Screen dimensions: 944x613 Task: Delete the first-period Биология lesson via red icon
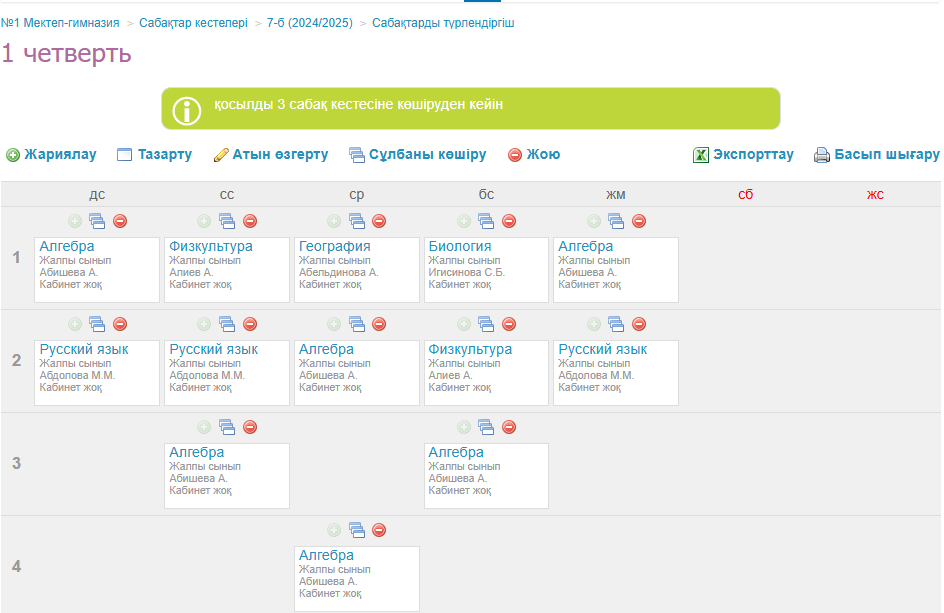[509, 221]
